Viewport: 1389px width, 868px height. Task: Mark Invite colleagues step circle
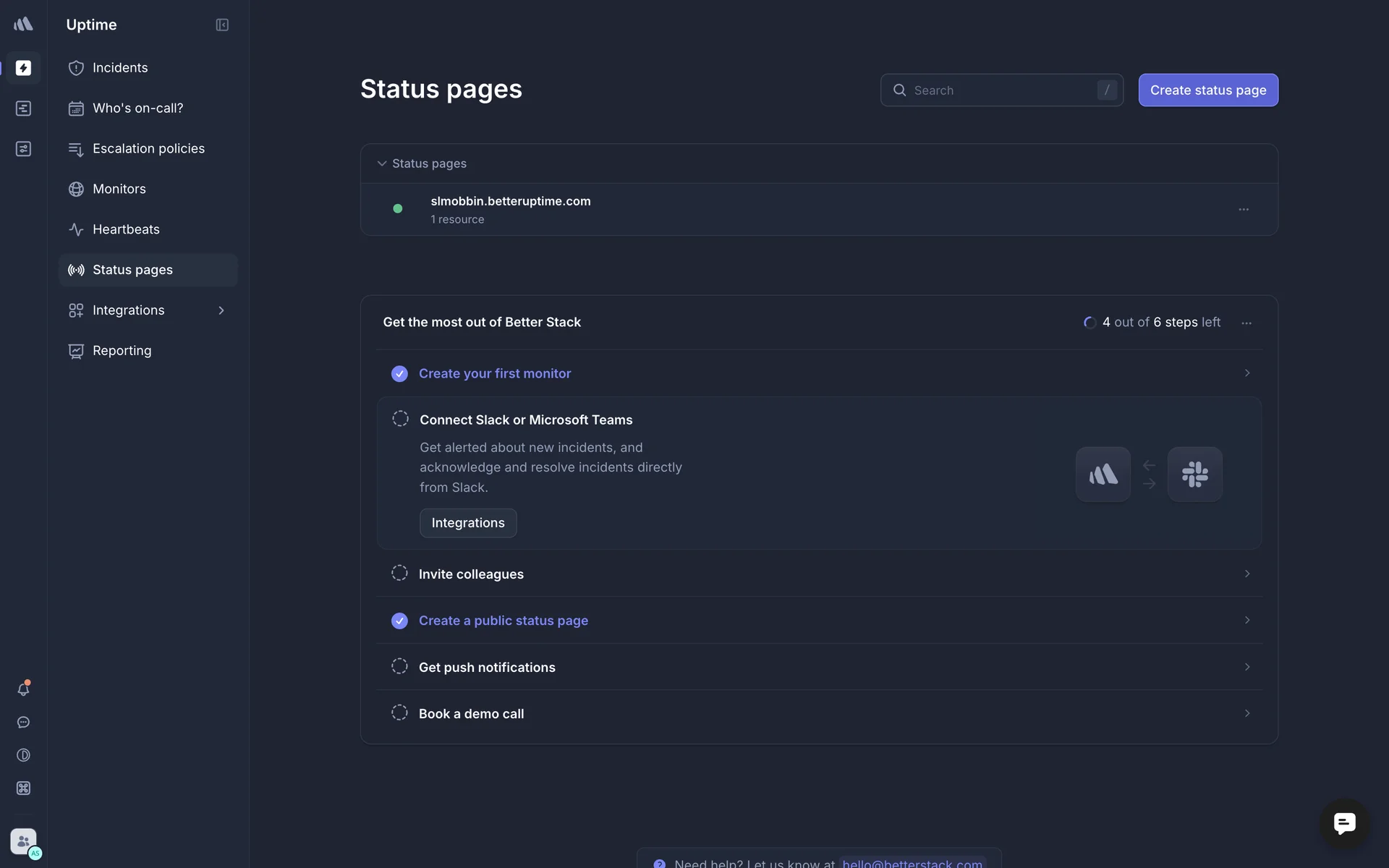tap(399, 574)
